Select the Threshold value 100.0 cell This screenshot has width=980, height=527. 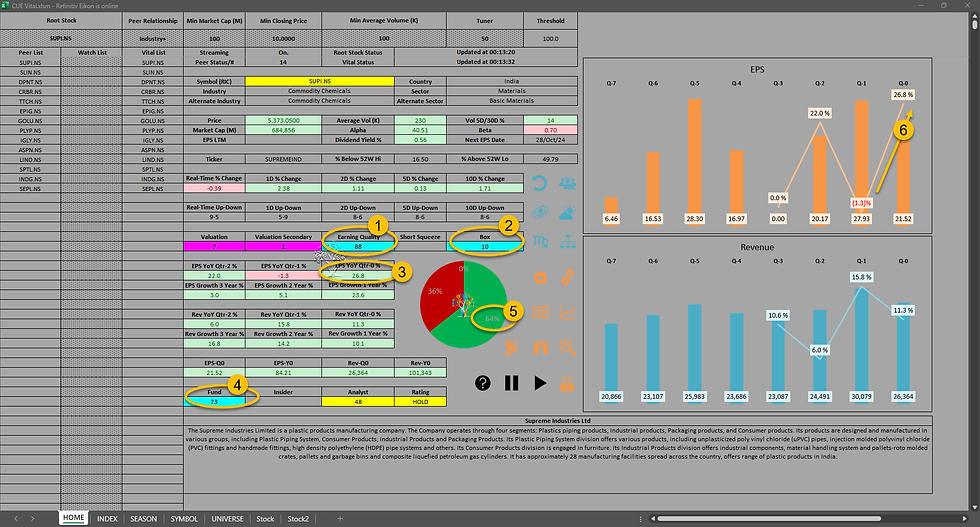[551, 38]
